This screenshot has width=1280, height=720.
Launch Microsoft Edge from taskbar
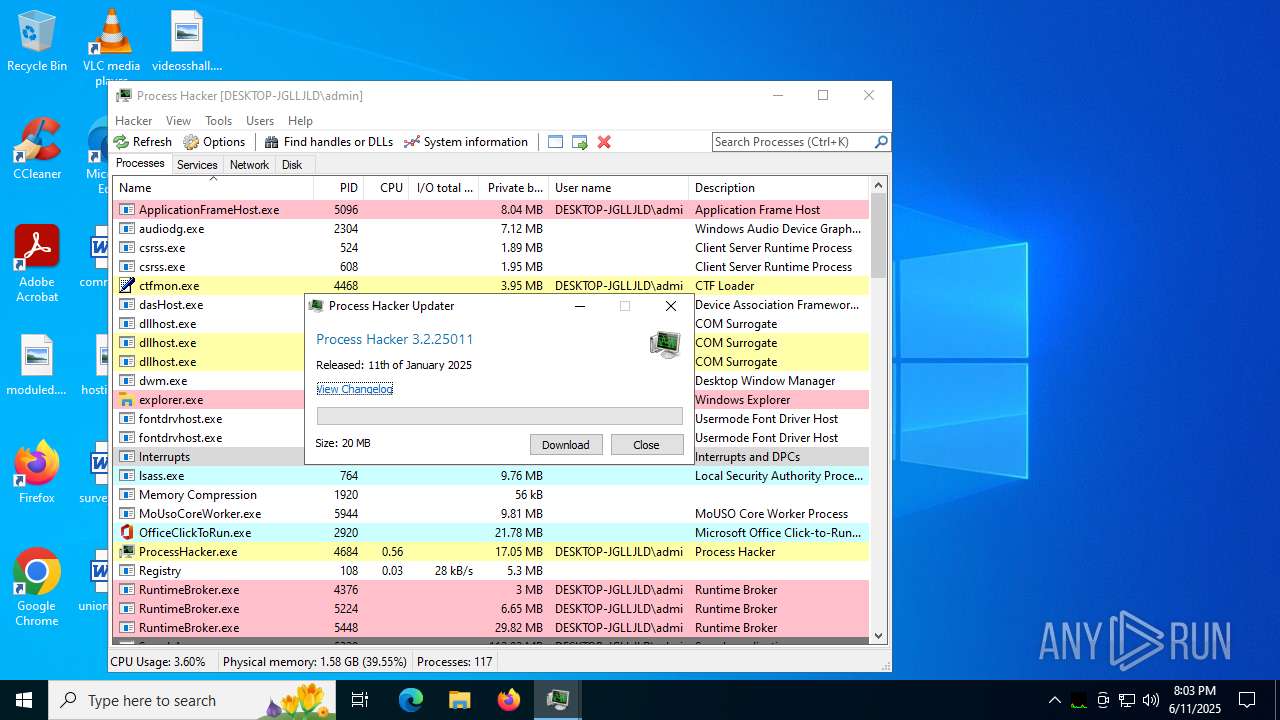(411, 700)
